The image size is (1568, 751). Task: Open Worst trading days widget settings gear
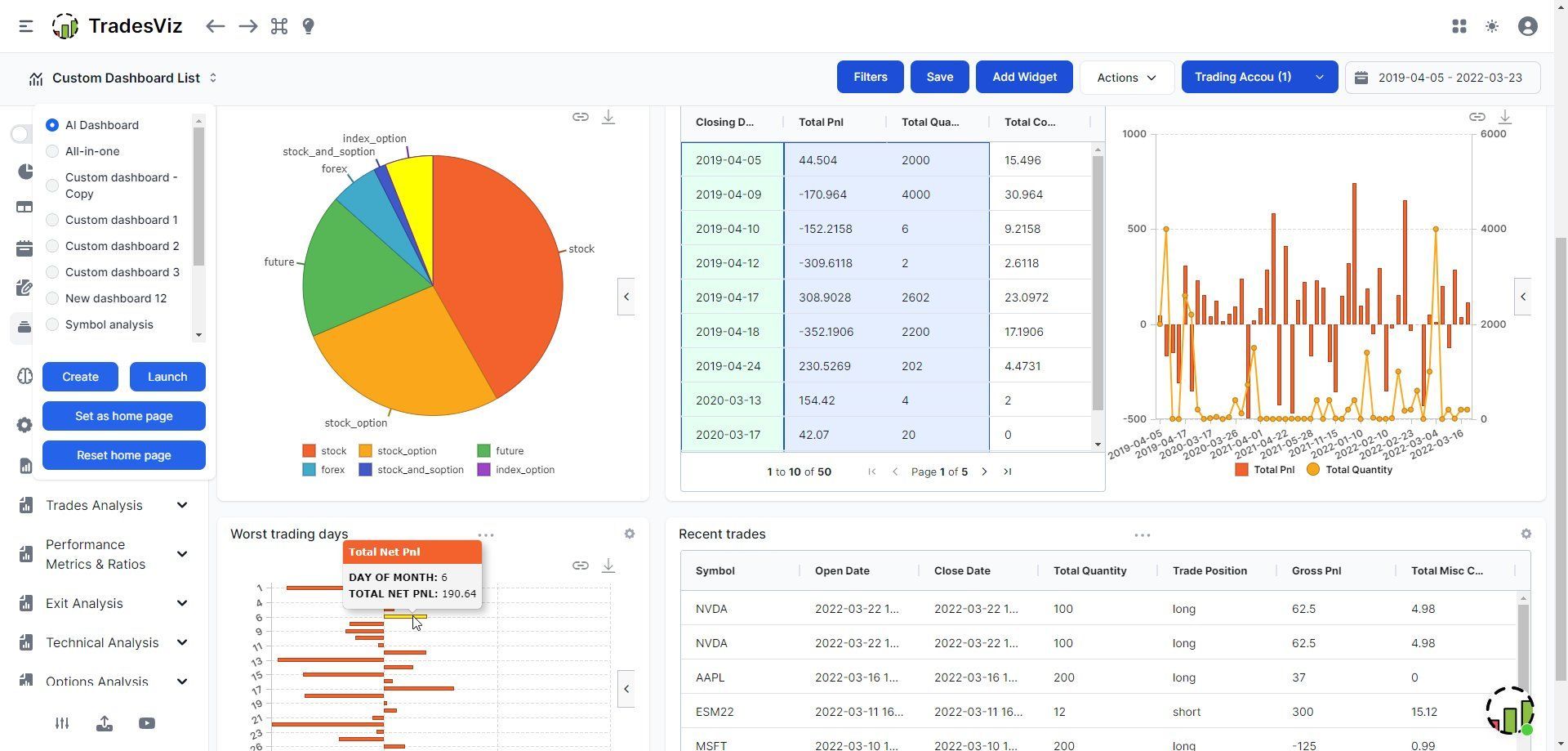point(630,534)
